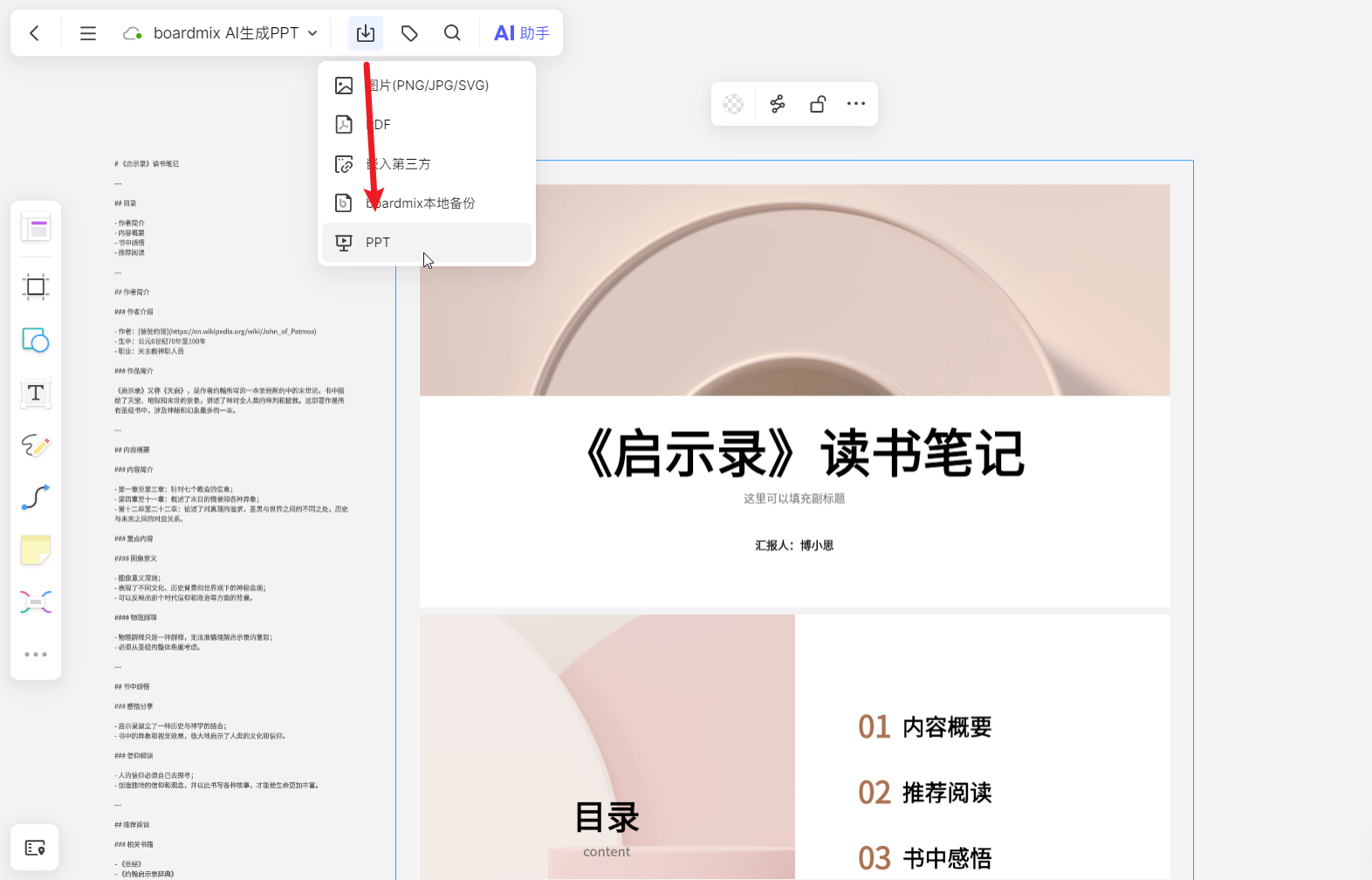Select 嵌入第三方 embed option
The height and width of the screenshot is (880, 1372).
click(x=427, y=164)
